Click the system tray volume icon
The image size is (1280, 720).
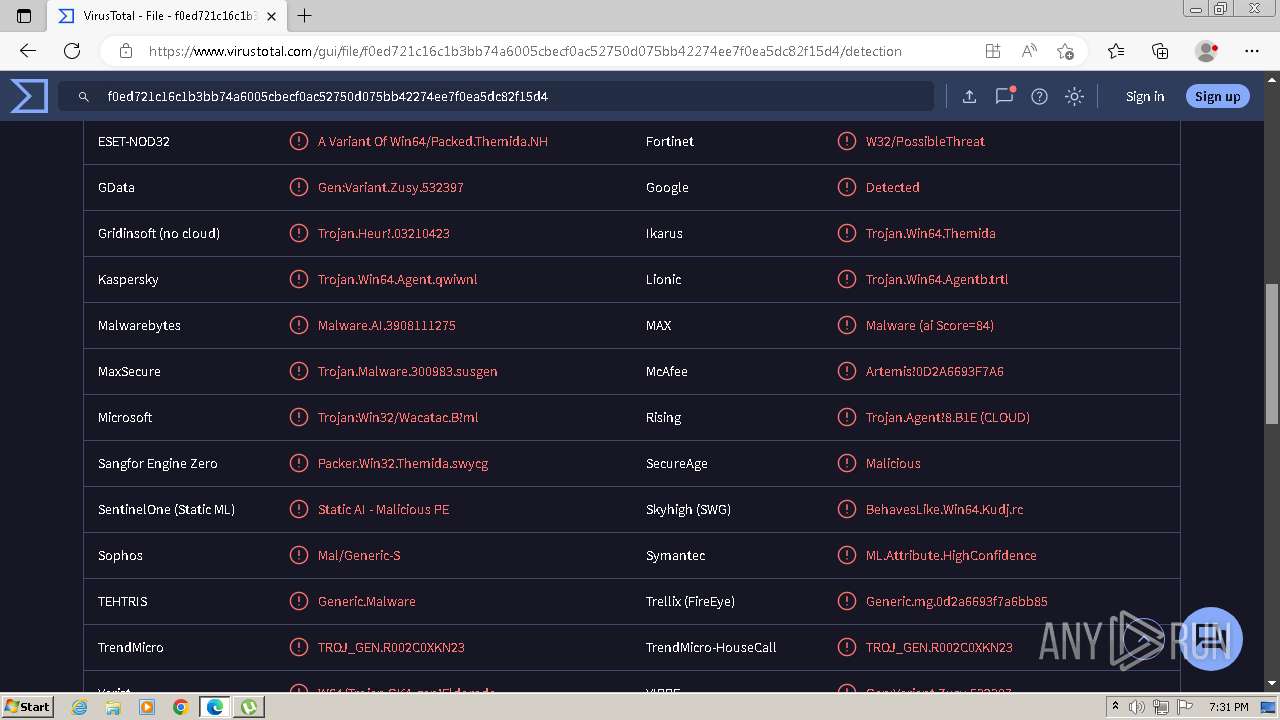point(1137,707)
